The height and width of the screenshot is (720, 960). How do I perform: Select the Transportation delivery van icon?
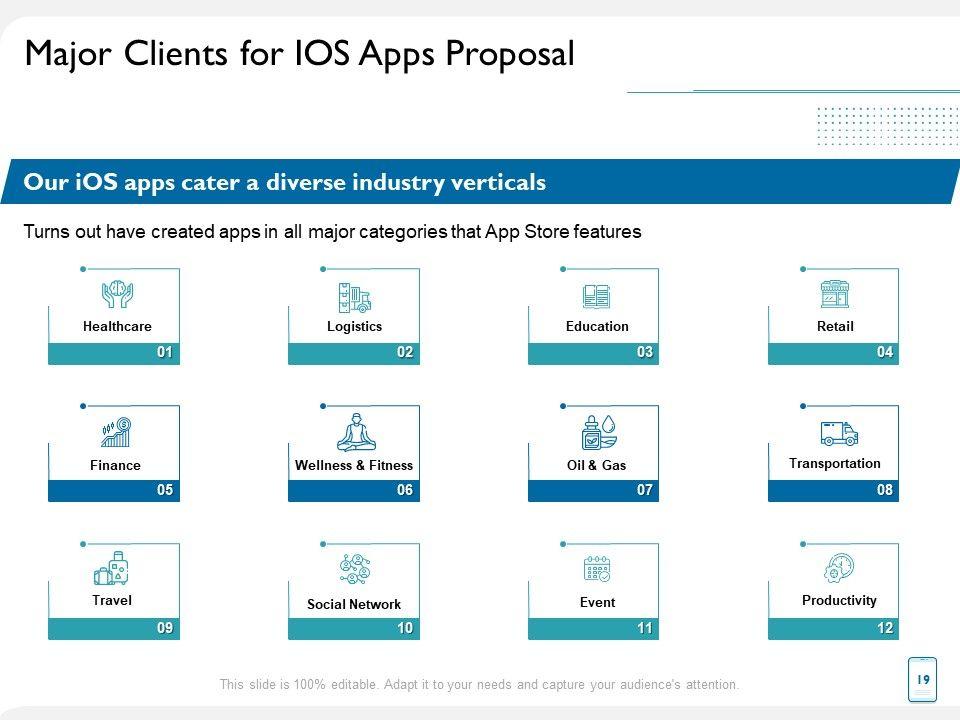point(838,433)
